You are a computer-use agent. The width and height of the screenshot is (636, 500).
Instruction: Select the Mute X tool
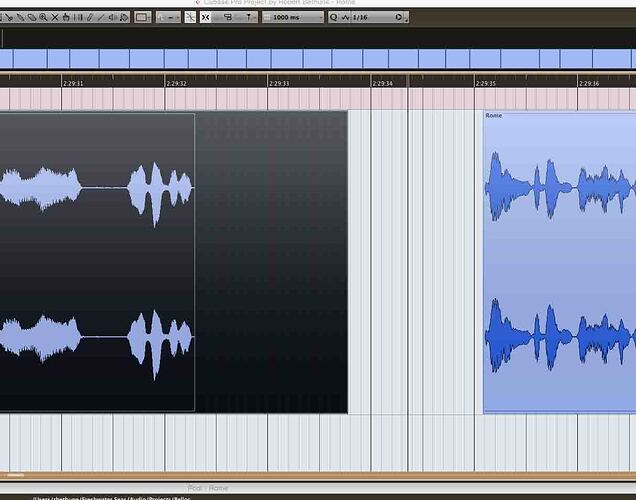[x=55, y=17]
